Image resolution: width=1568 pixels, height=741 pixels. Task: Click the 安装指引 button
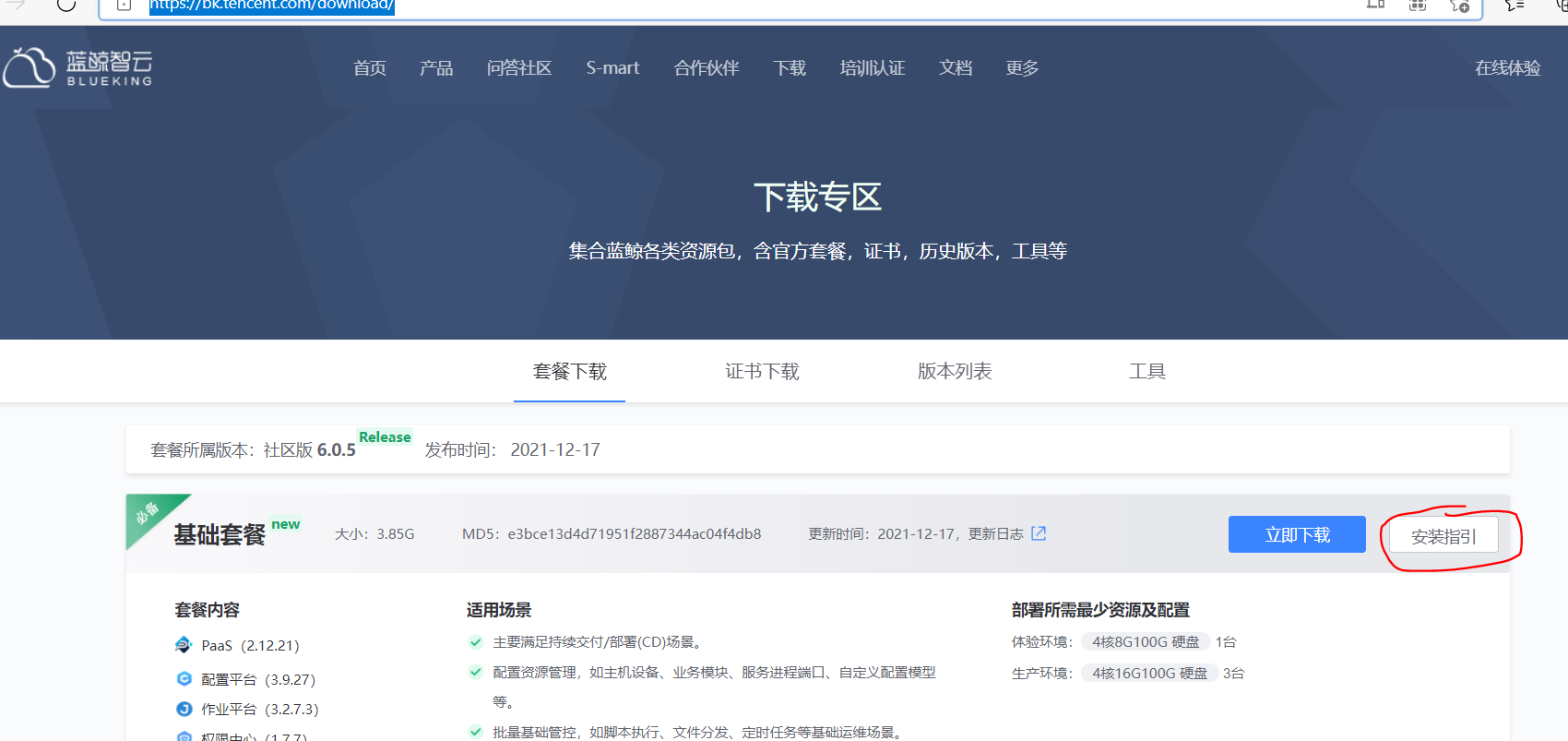point(1443,536)
